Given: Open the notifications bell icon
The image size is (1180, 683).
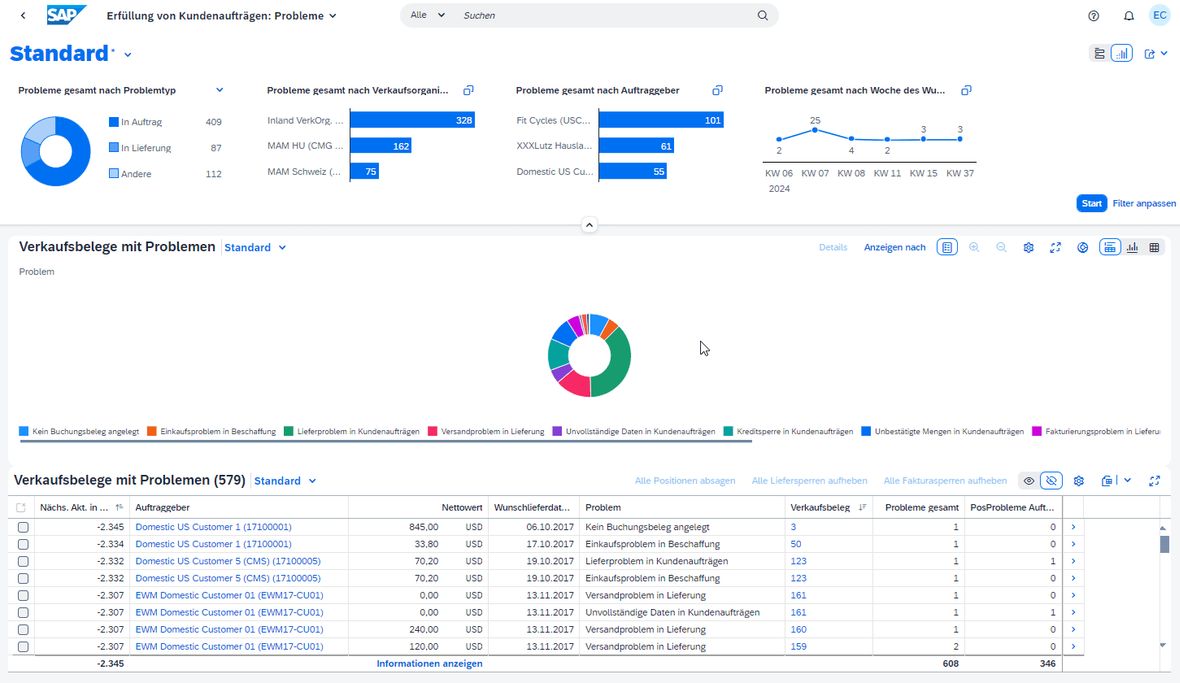Looking at the screenshot, I should point(1129,16).
